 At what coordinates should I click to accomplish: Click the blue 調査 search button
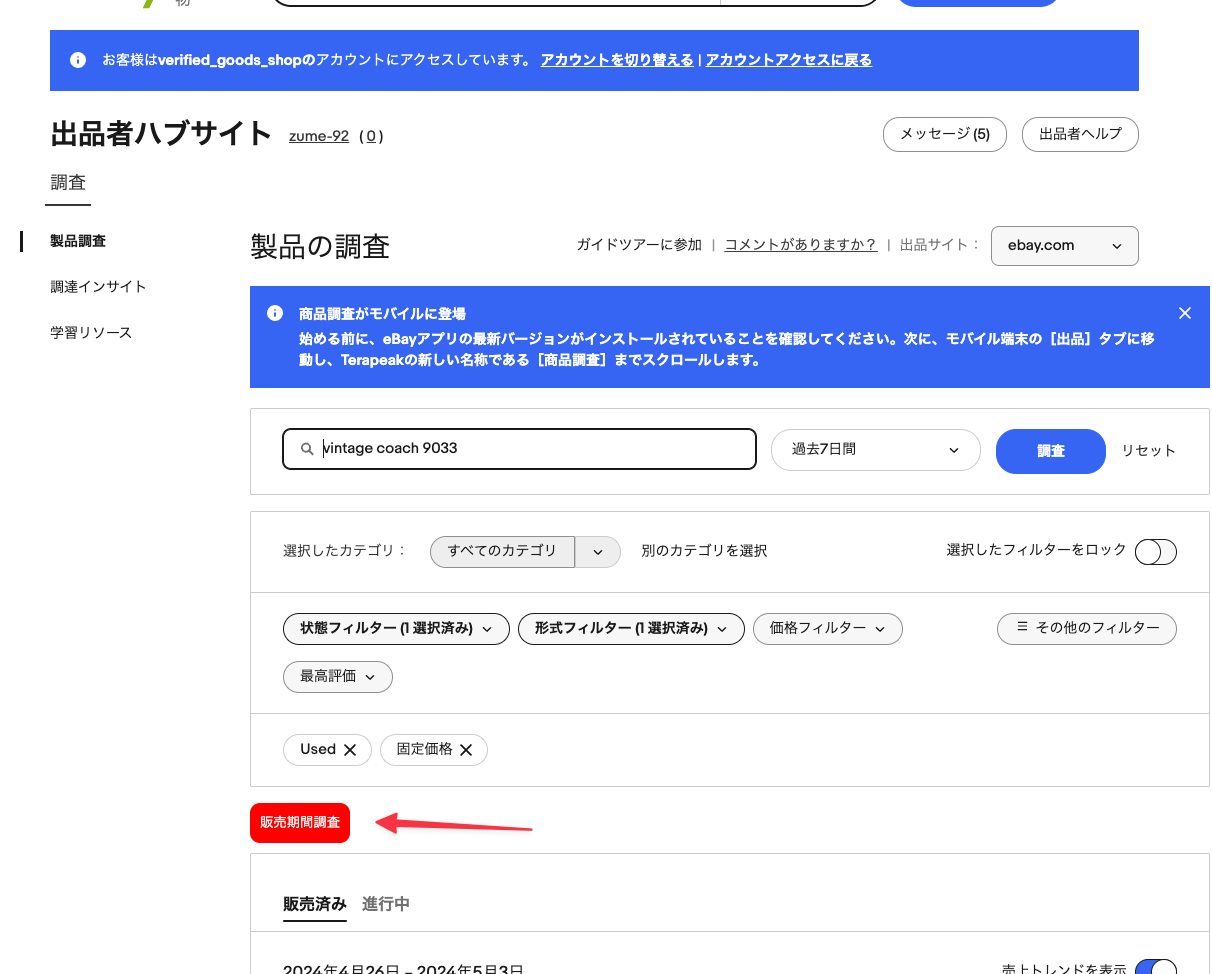pyautogui.click(x=1051, y=451)
